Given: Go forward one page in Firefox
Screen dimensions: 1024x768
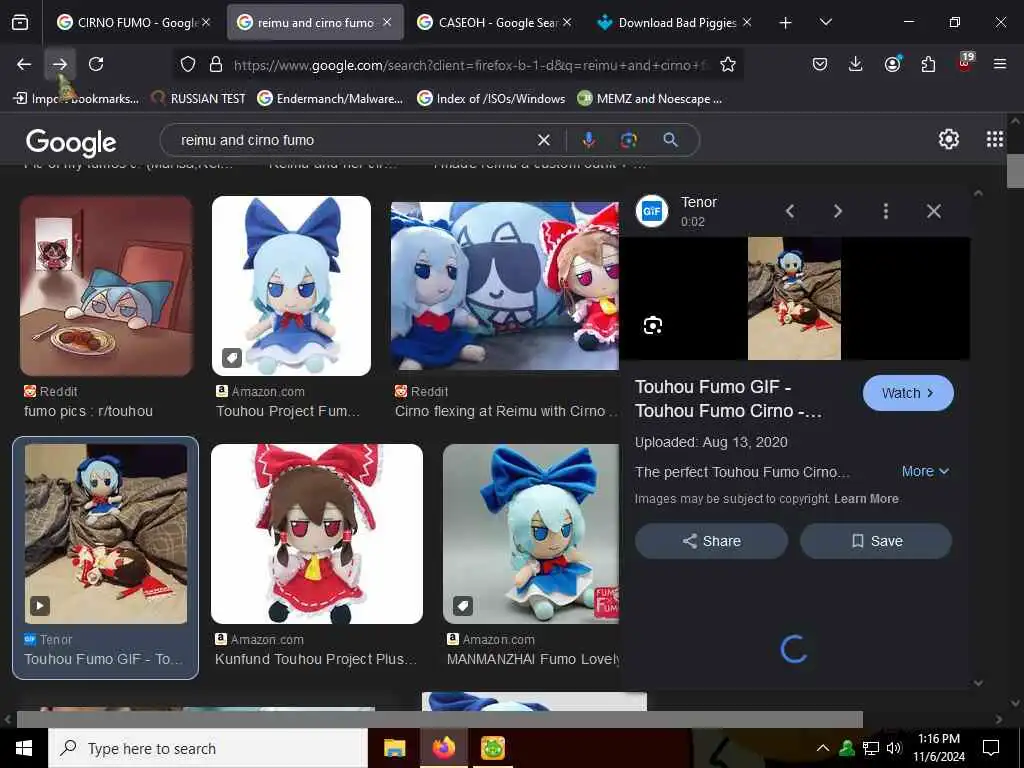Looking at the screenshot, I should tap(60, 65).
